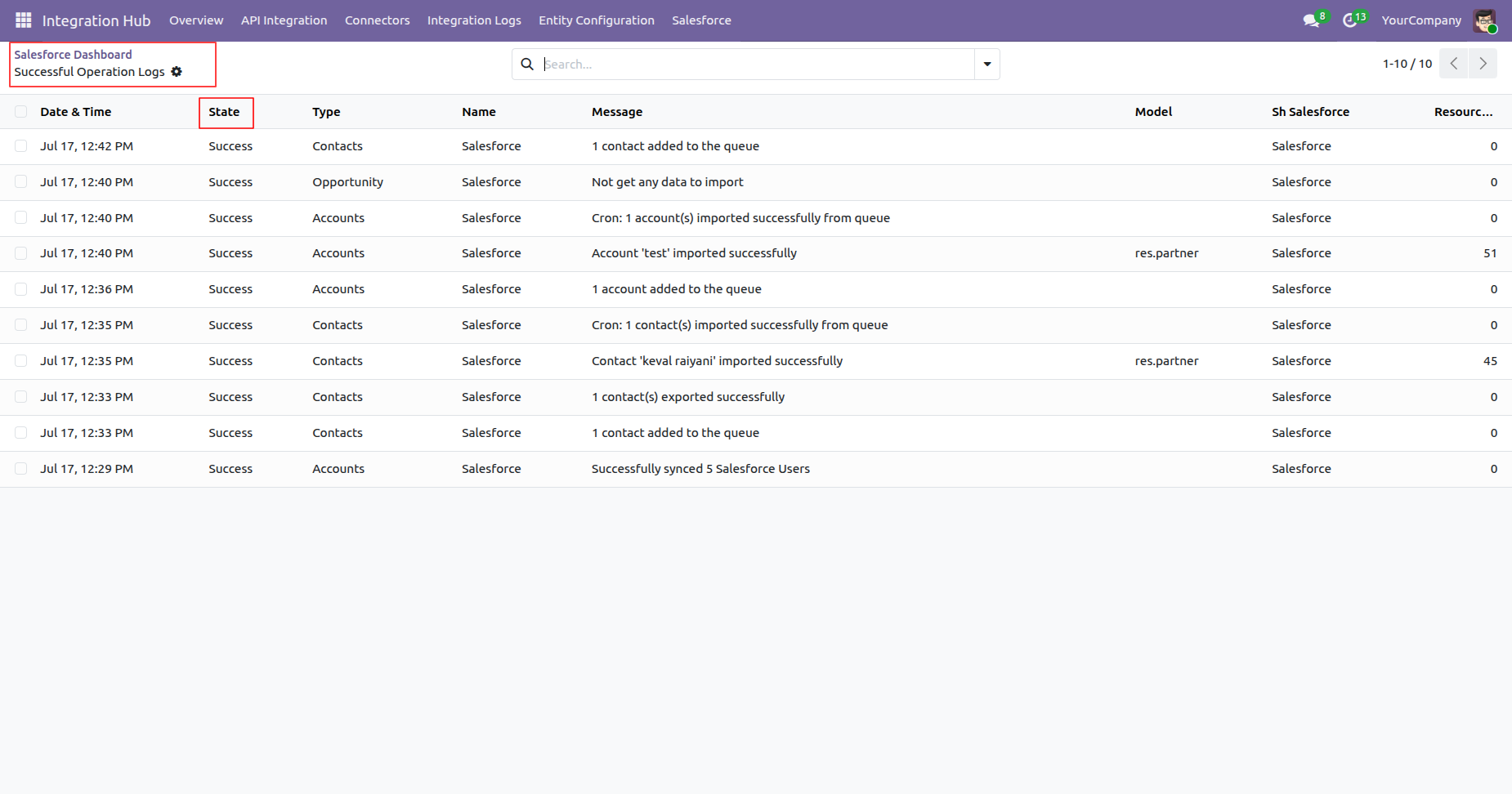Open 'Account 'test' imported successfully' log
This screenshot has width=1512, height=794.
click(x=694, y=253)
